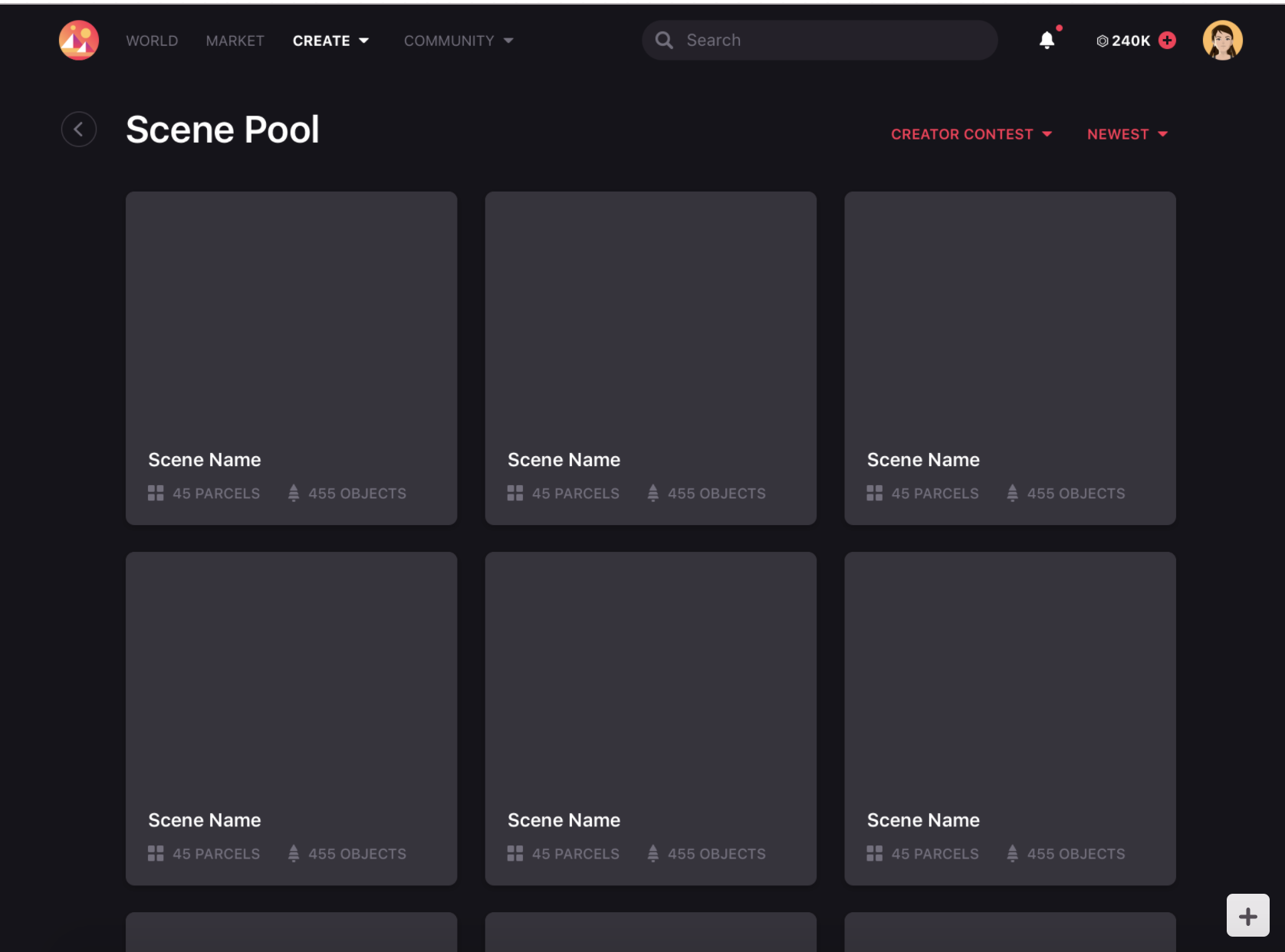Open the user avatar profile
The image size is (1285, 952).
coord(1222,40)
